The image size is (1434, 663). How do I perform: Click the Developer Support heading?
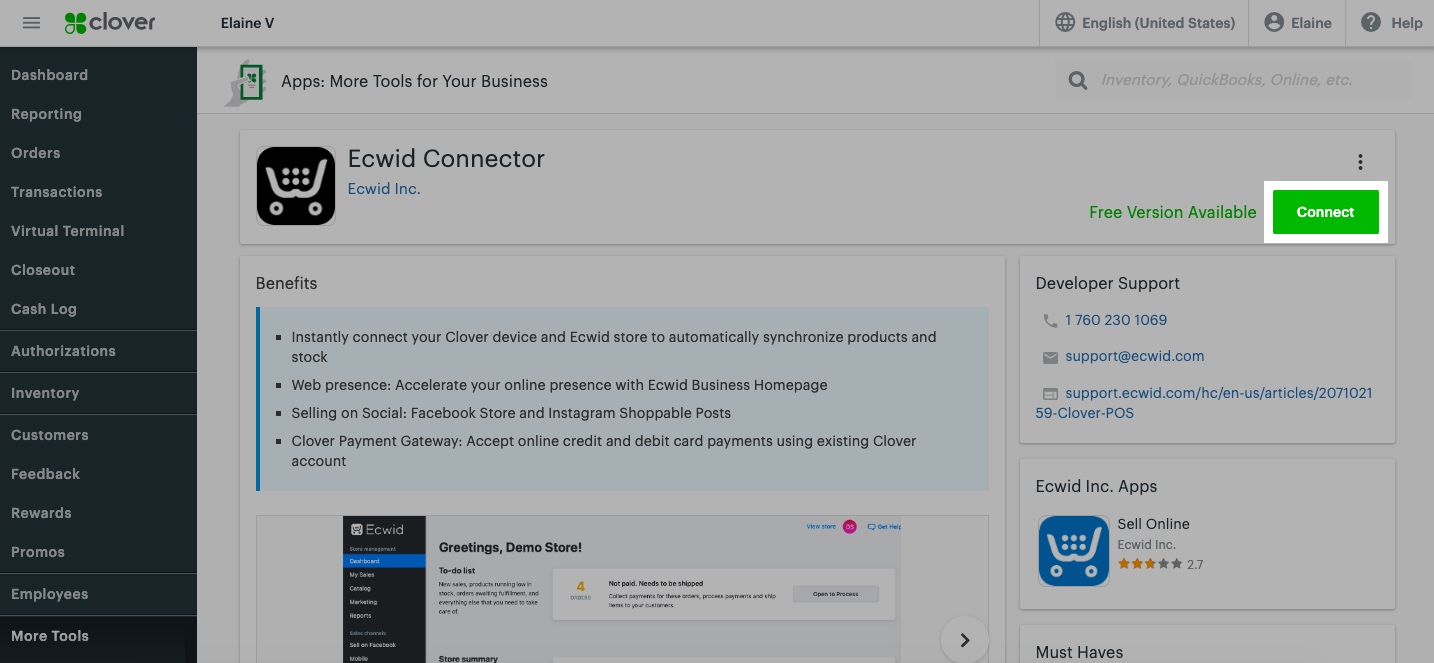click(x=1107, y=283)
